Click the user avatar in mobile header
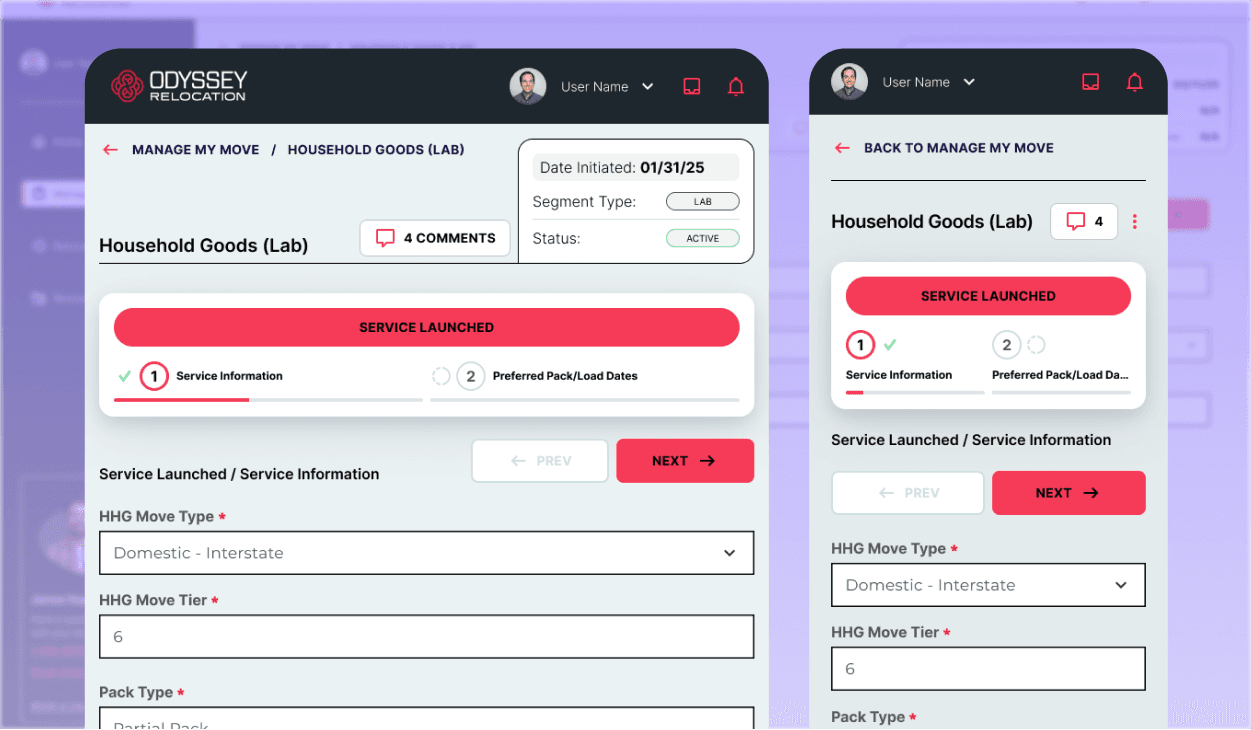 tap(849, 82)
